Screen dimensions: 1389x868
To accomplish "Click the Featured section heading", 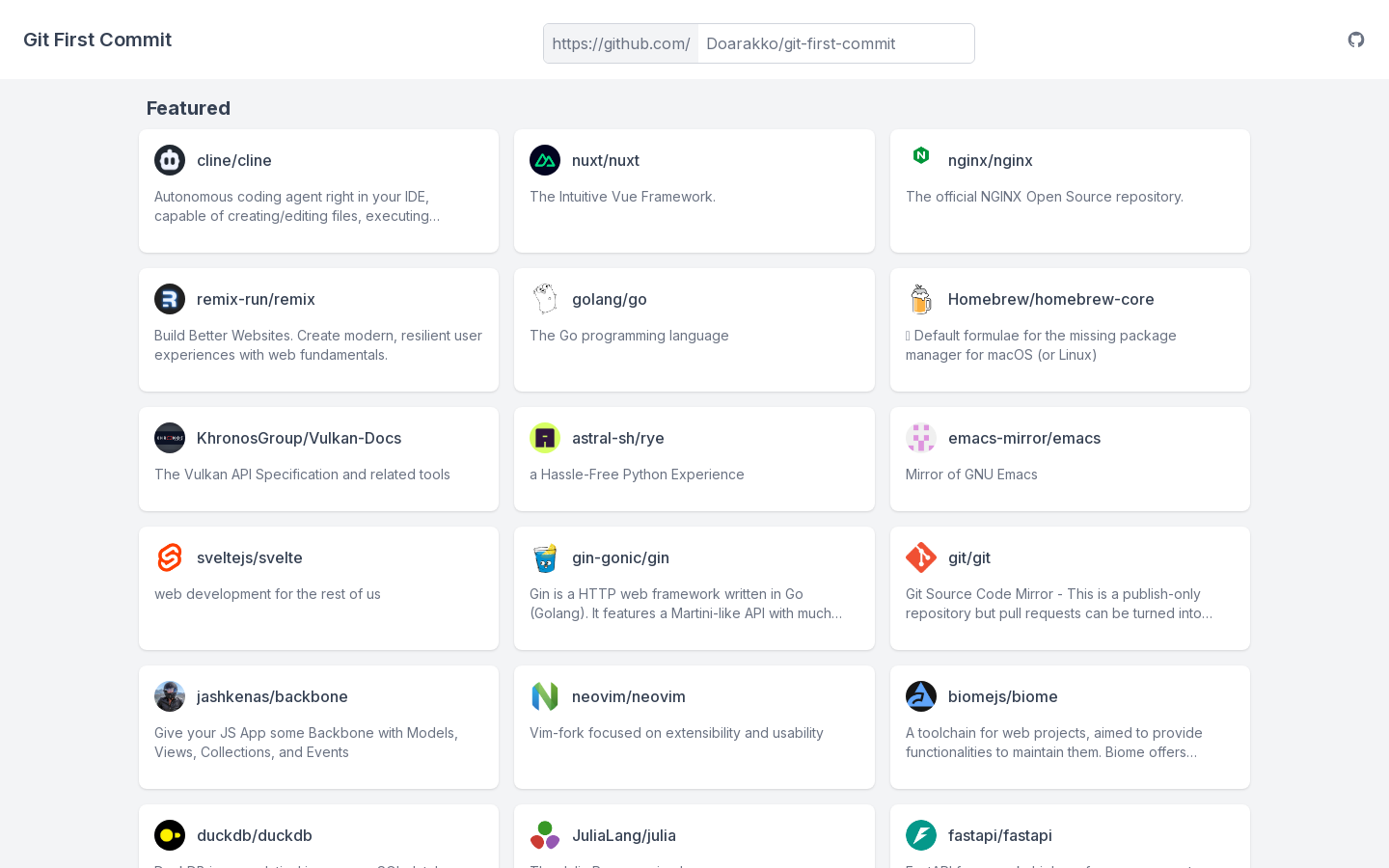I will tap(188, 108).
